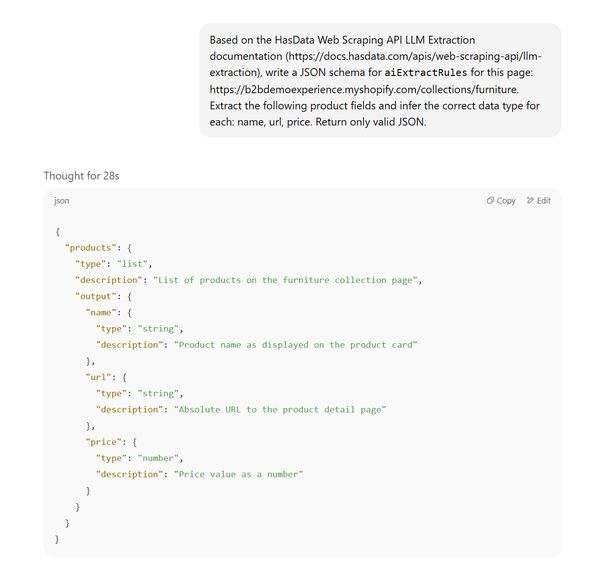Click the opening curly brace on the first line
616x563 pixels.
pyautogui.click(x=57, y=231)
